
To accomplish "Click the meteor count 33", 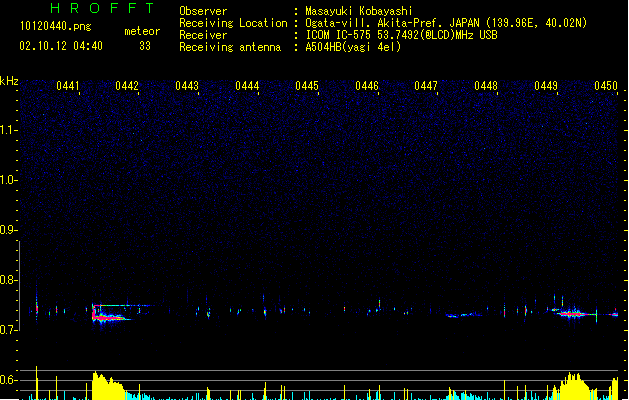I will click(145, 46).
